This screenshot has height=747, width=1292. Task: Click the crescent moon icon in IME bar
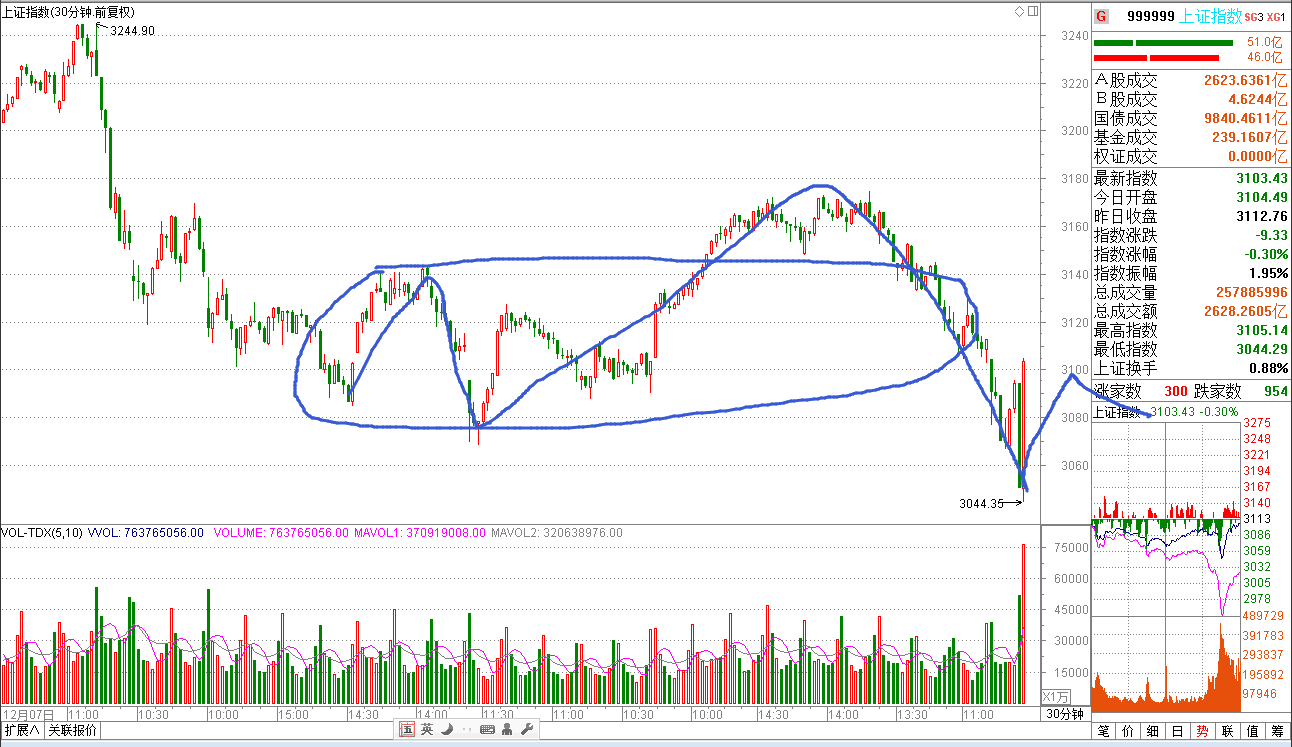(445, 730)
